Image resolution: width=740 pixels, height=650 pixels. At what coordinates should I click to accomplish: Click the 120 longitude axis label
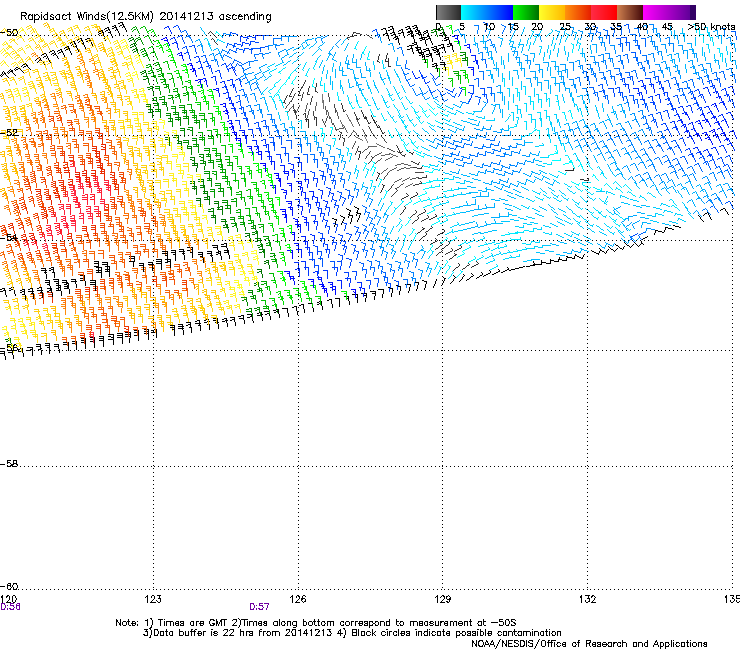pos(8,599)
